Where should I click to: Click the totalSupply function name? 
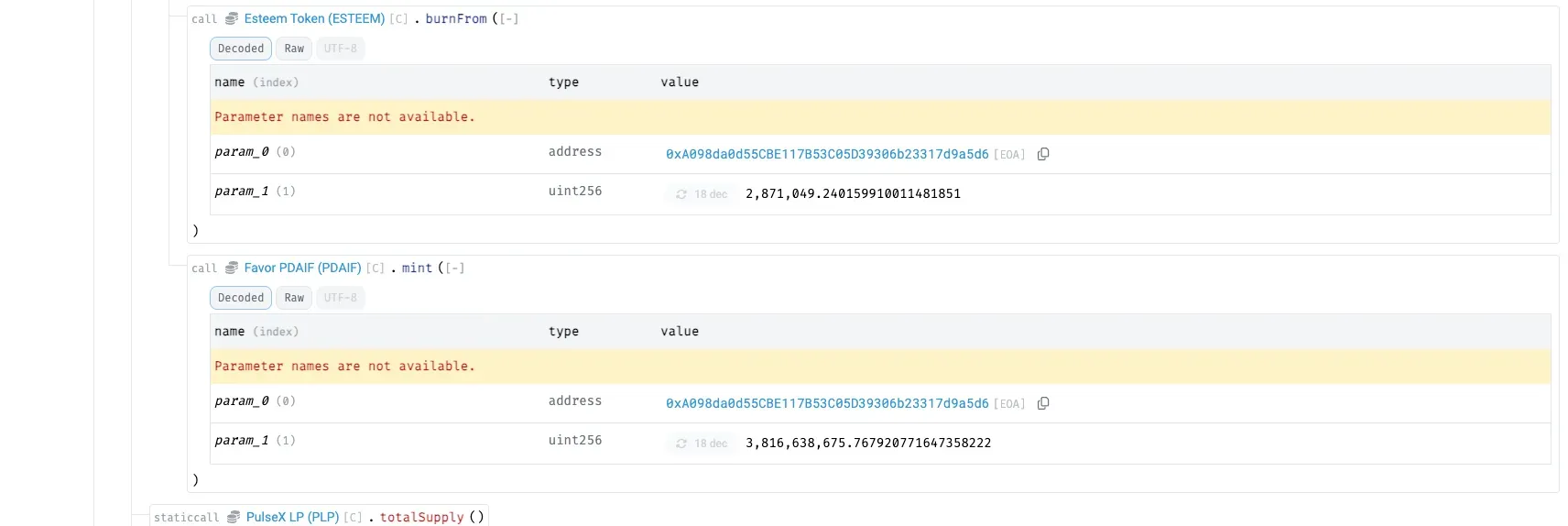[x=421, y=517]
